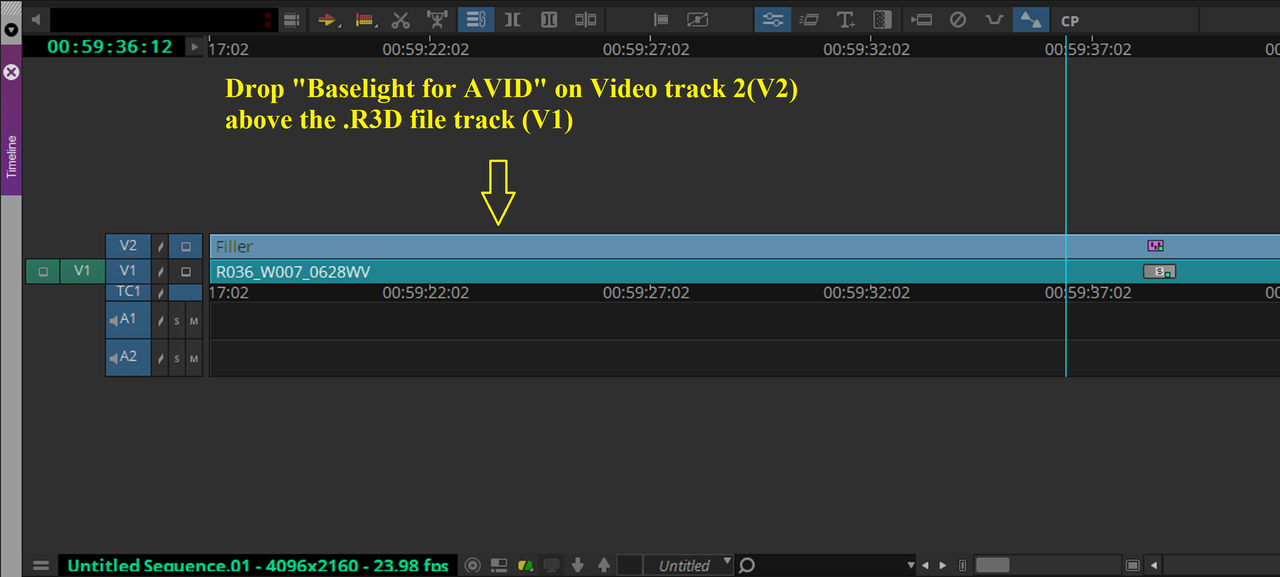Image resolution: width=1280 pixels, height=577 pixels.
Task: Toggle the highlighted Smart Tool link button
Action: pyautogui.click(x=474, y=19)
